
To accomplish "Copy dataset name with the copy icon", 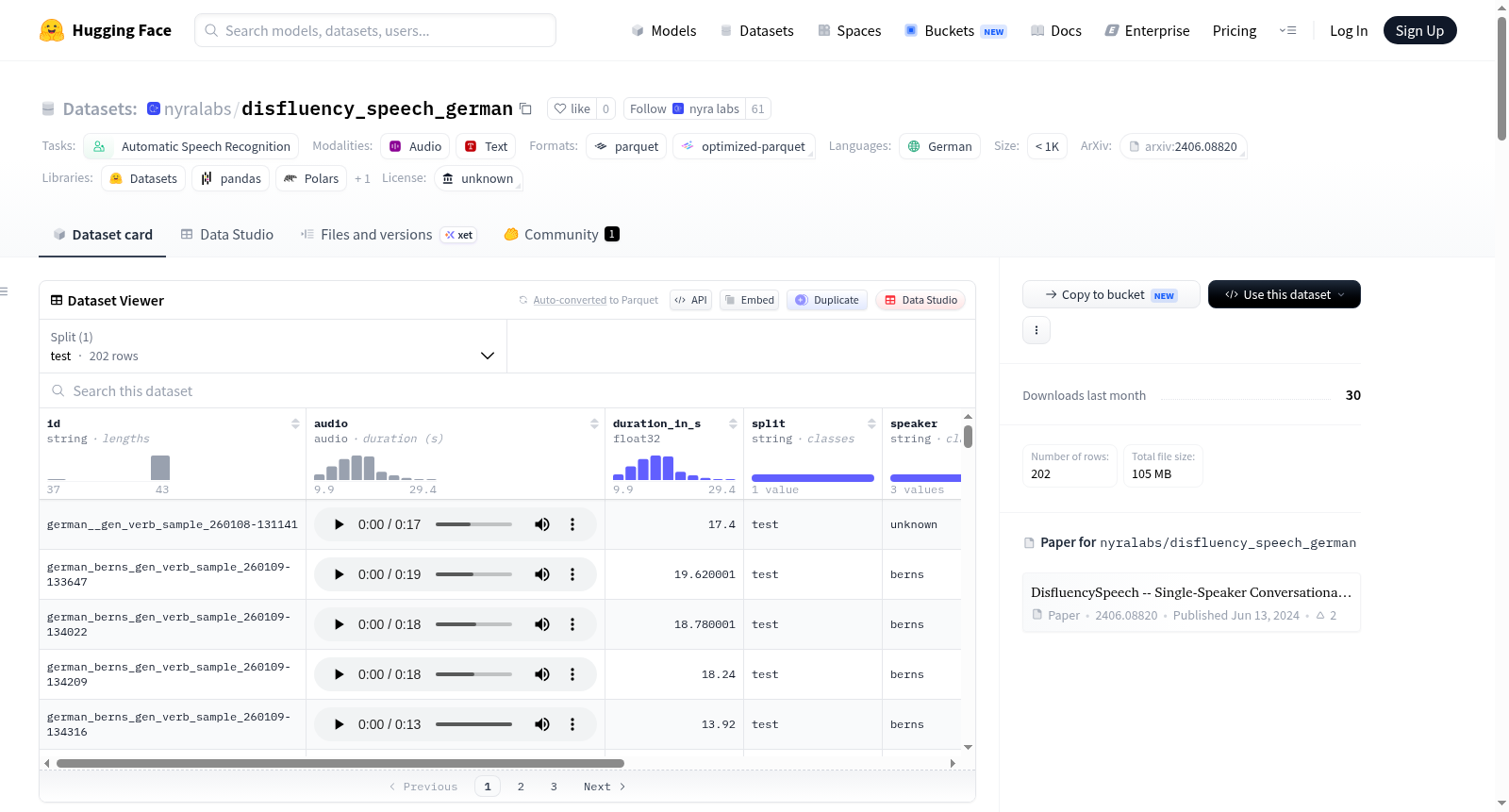I will 525,108.
